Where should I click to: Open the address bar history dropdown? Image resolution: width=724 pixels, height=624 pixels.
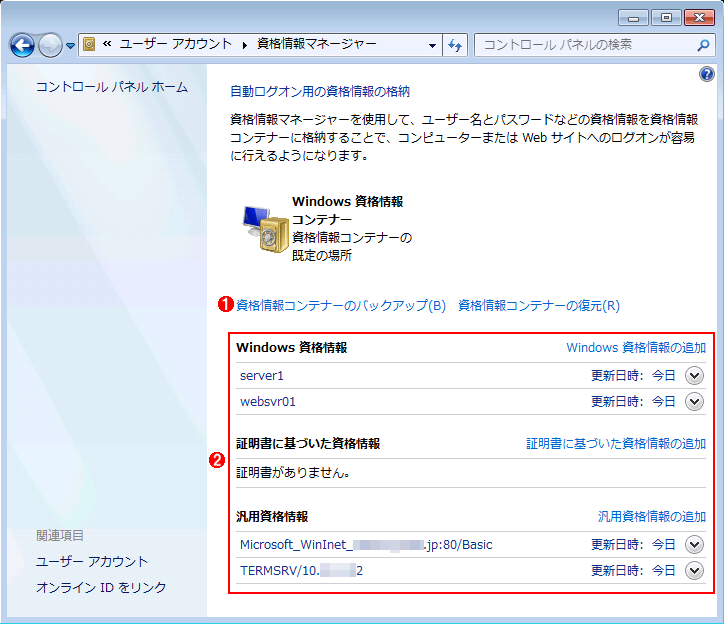pos(432,45)
